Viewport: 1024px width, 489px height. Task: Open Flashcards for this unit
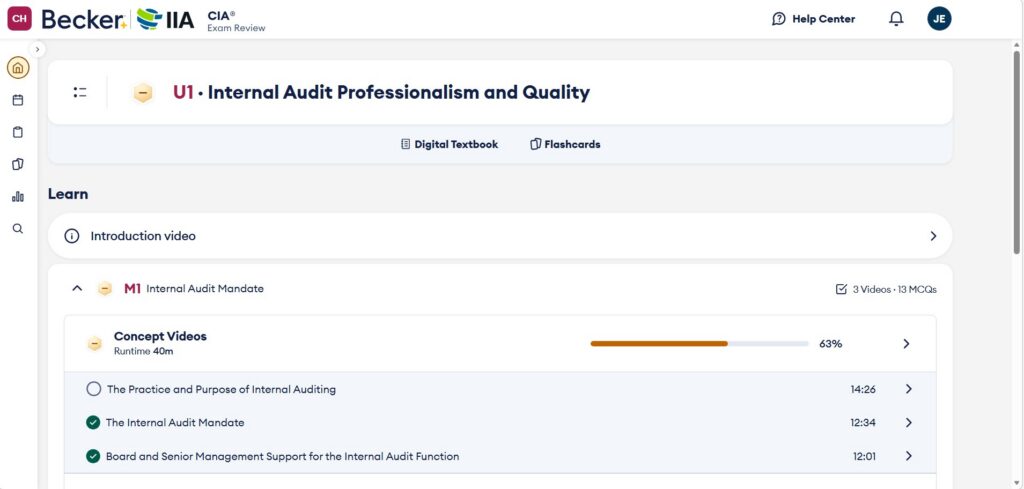(x=566, y=144)
